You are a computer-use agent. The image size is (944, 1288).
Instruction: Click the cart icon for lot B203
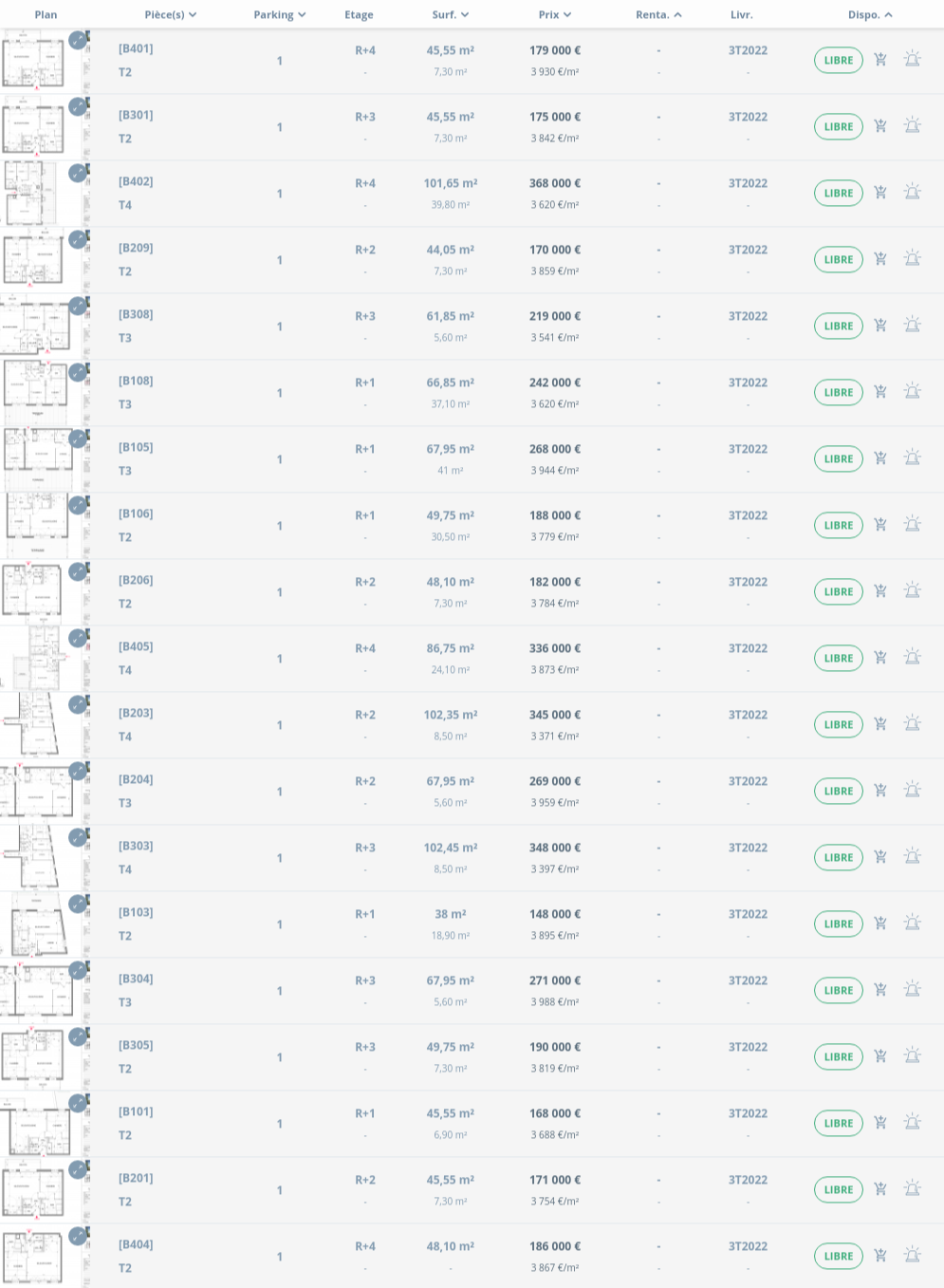(880, 724)
